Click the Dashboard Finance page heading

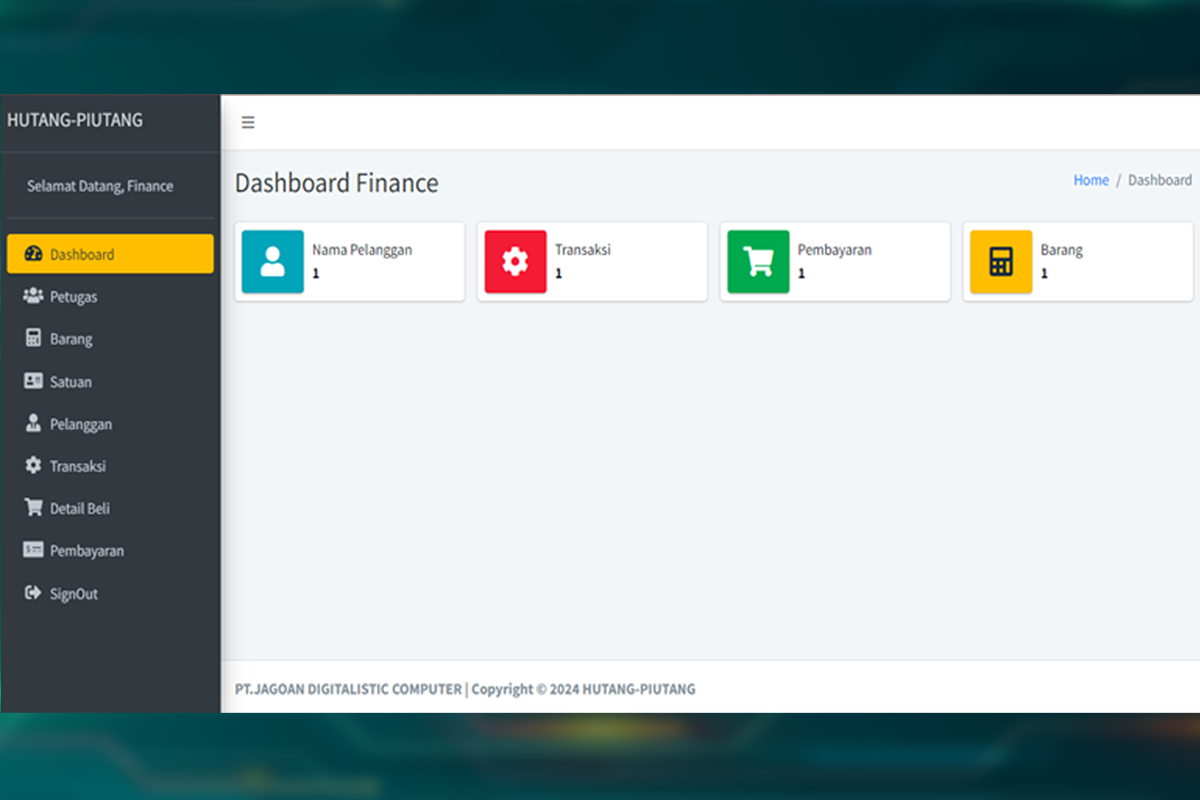(x=336, y=183)
